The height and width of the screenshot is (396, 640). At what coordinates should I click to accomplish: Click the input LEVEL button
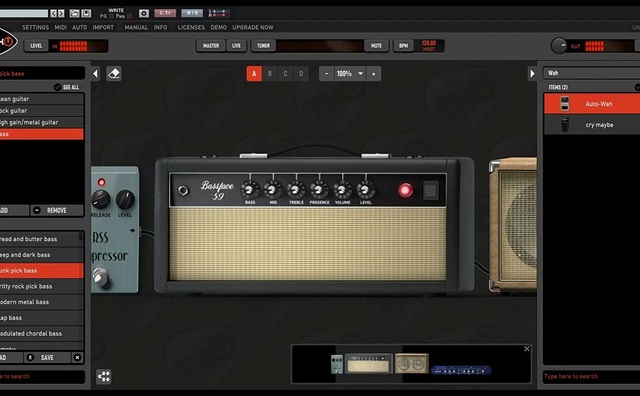click(x=36, y=46)
